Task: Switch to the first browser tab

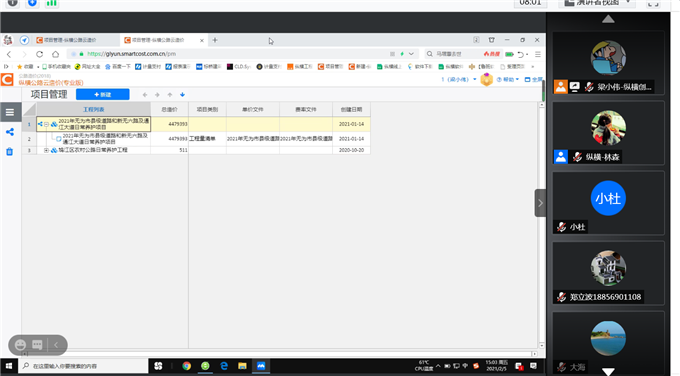Action: click(76, 40)
